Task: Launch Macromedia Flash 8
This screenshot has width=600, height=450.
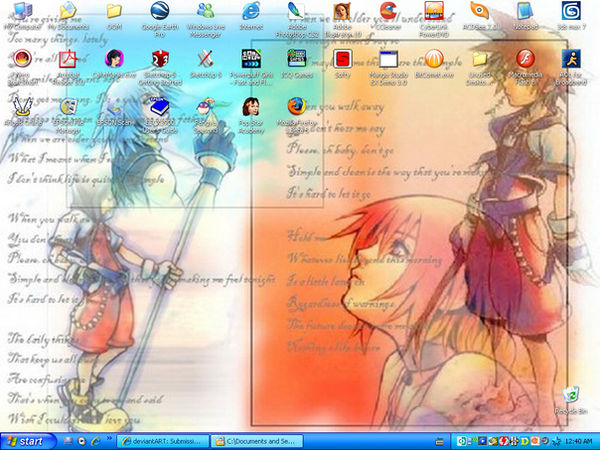Action: pos(525,66)
